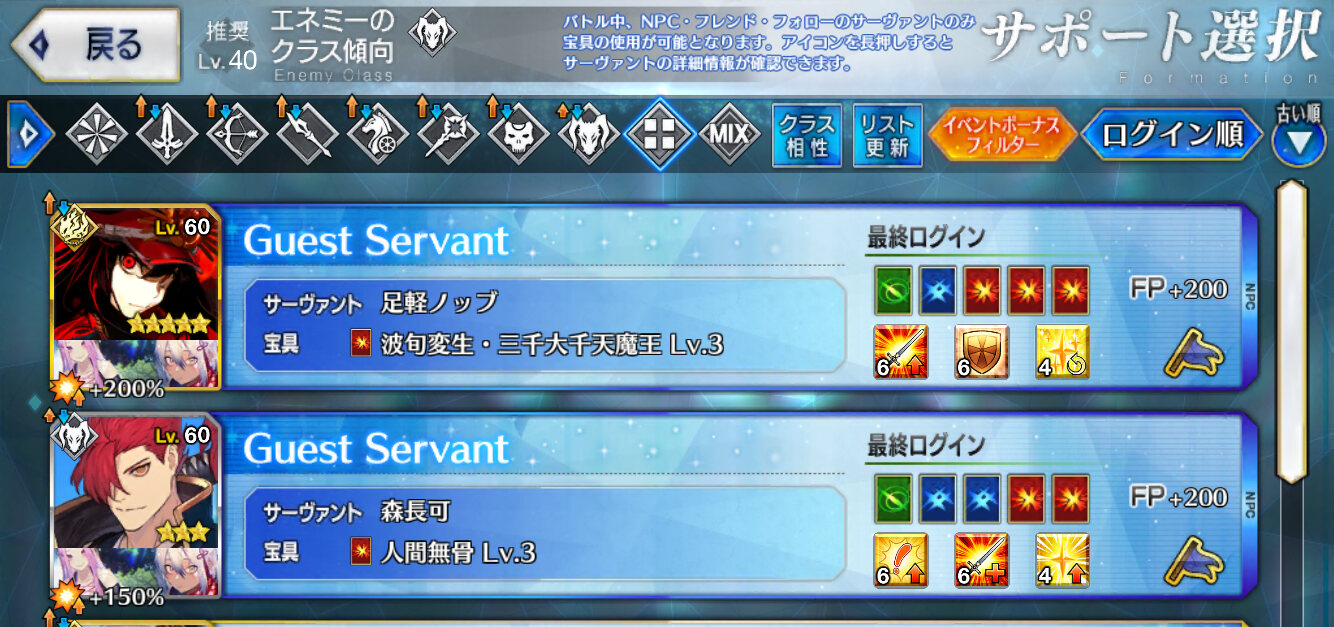This screenshot has height=627, width=1334.
Task: Refresh the list with リスト更新 button
Action: click(887, 136)
